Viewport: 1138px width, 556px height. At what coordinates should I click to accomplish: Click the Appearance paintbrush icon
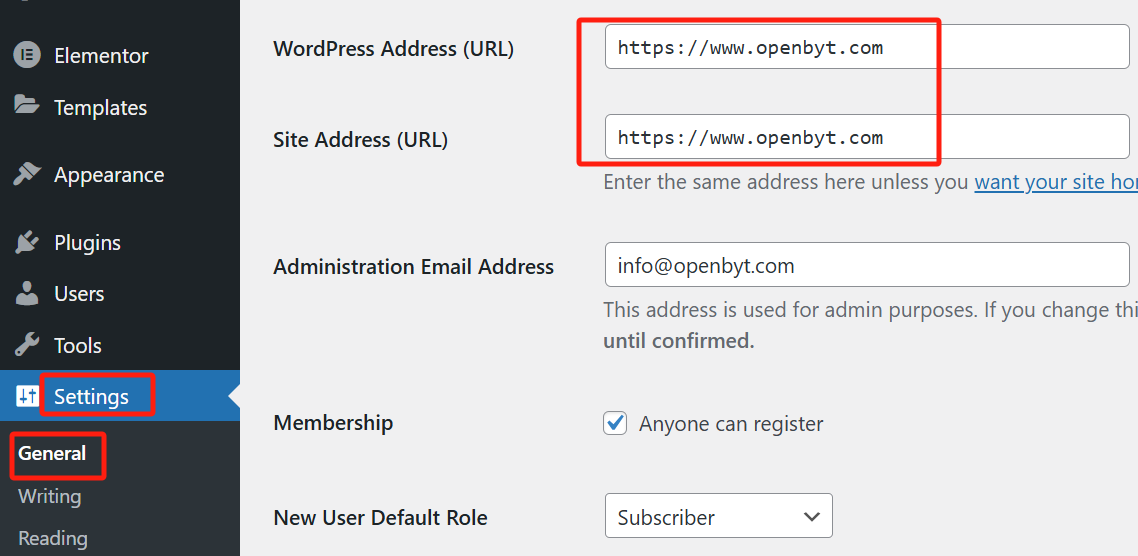[x=27, y=175]
